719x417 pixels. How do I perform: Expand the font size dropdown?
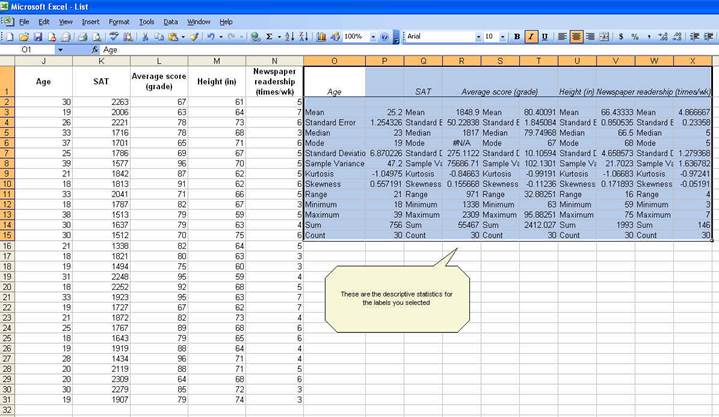(x=502, y=36)
